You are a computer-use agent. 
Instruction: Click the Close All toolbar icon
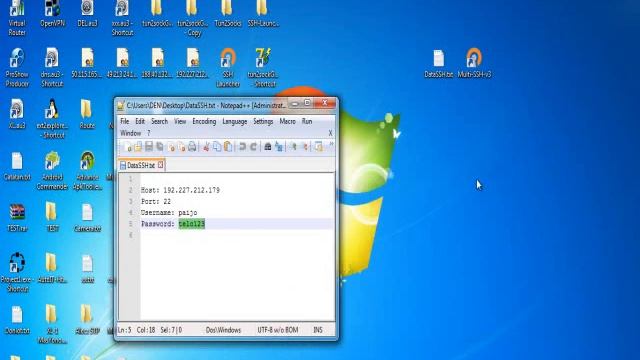pyautogui.click(x=181, y=147)
